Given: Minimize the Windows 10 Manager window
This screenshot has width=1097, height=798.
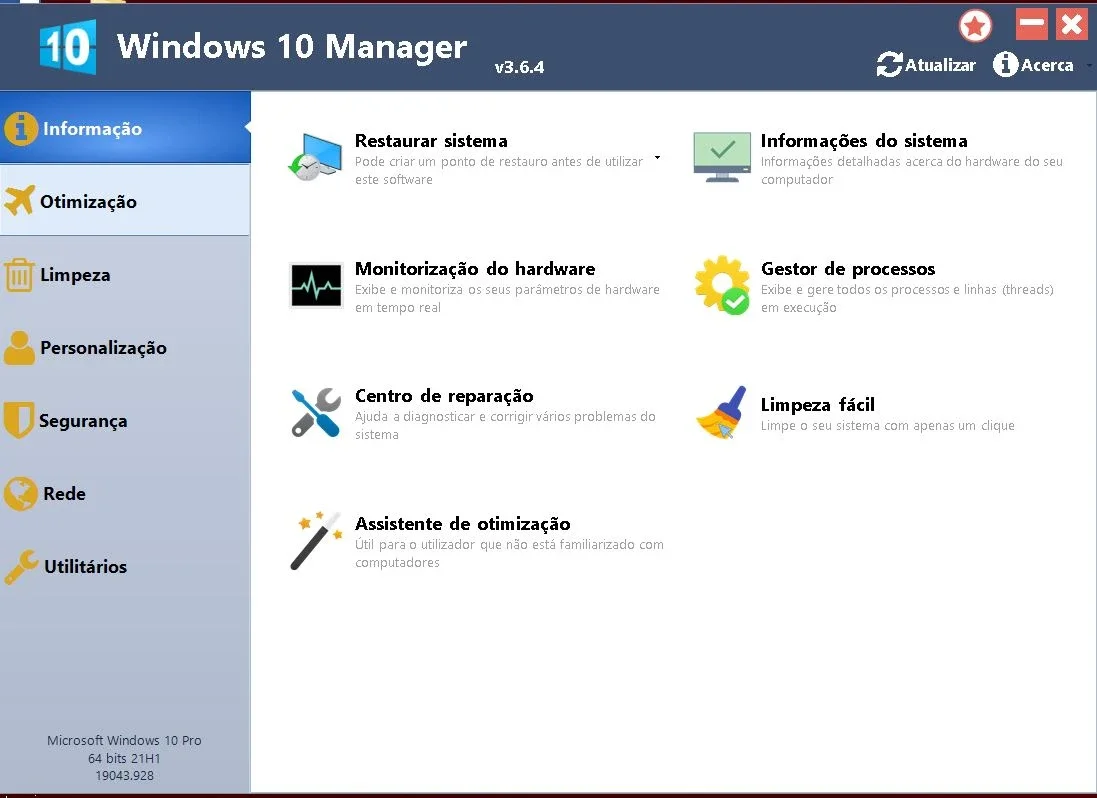Looking at the screenshot, I should (x=1032, y=24).
